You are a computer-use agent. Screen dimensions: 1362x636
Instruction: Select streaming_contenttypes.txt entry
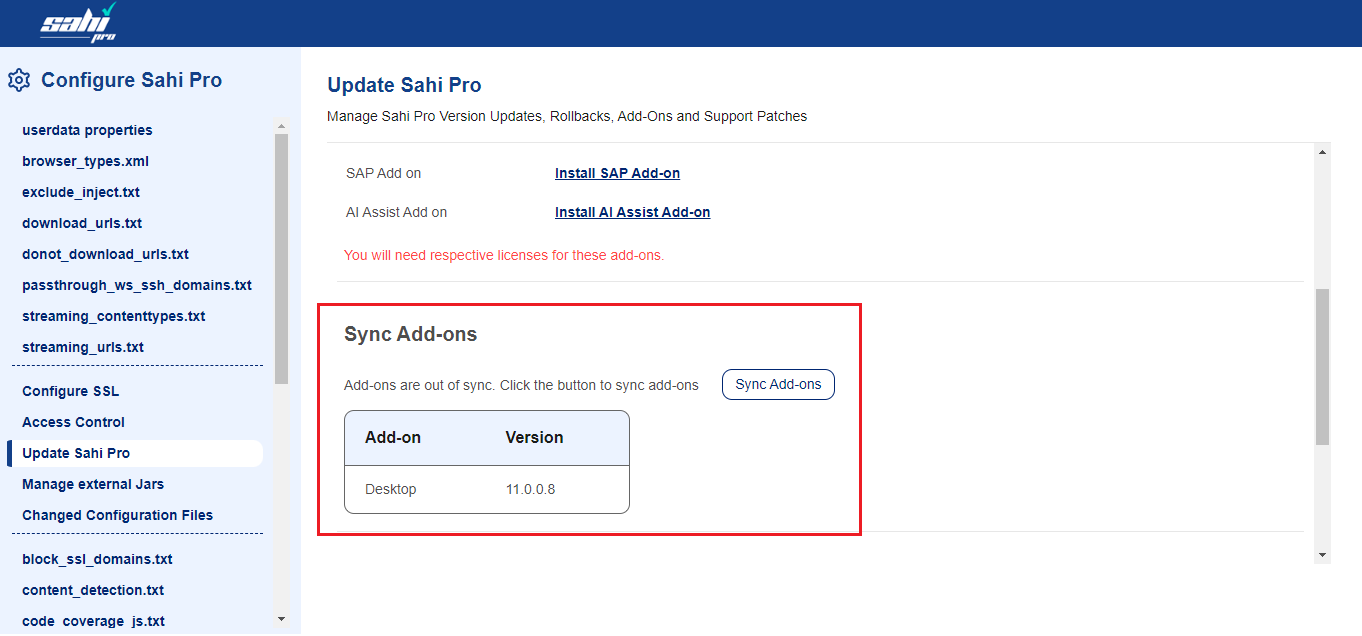[x=113, y=316]
